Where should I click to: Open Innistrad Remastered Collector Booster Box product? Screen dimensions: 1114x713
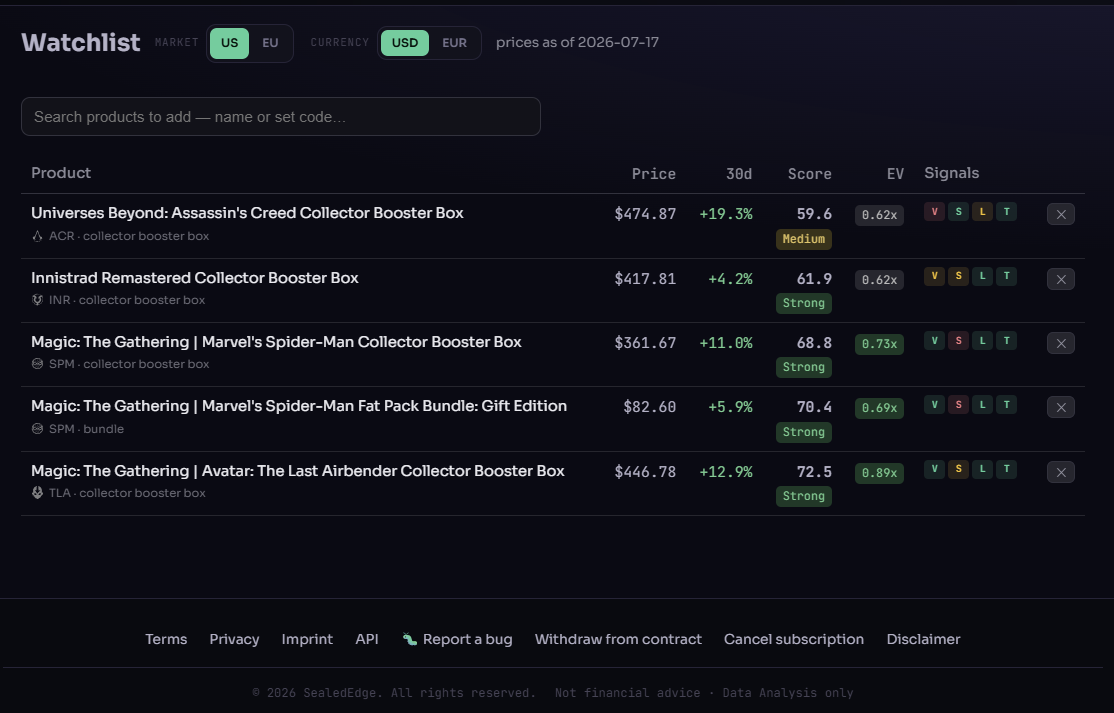(x=195, y=278)
